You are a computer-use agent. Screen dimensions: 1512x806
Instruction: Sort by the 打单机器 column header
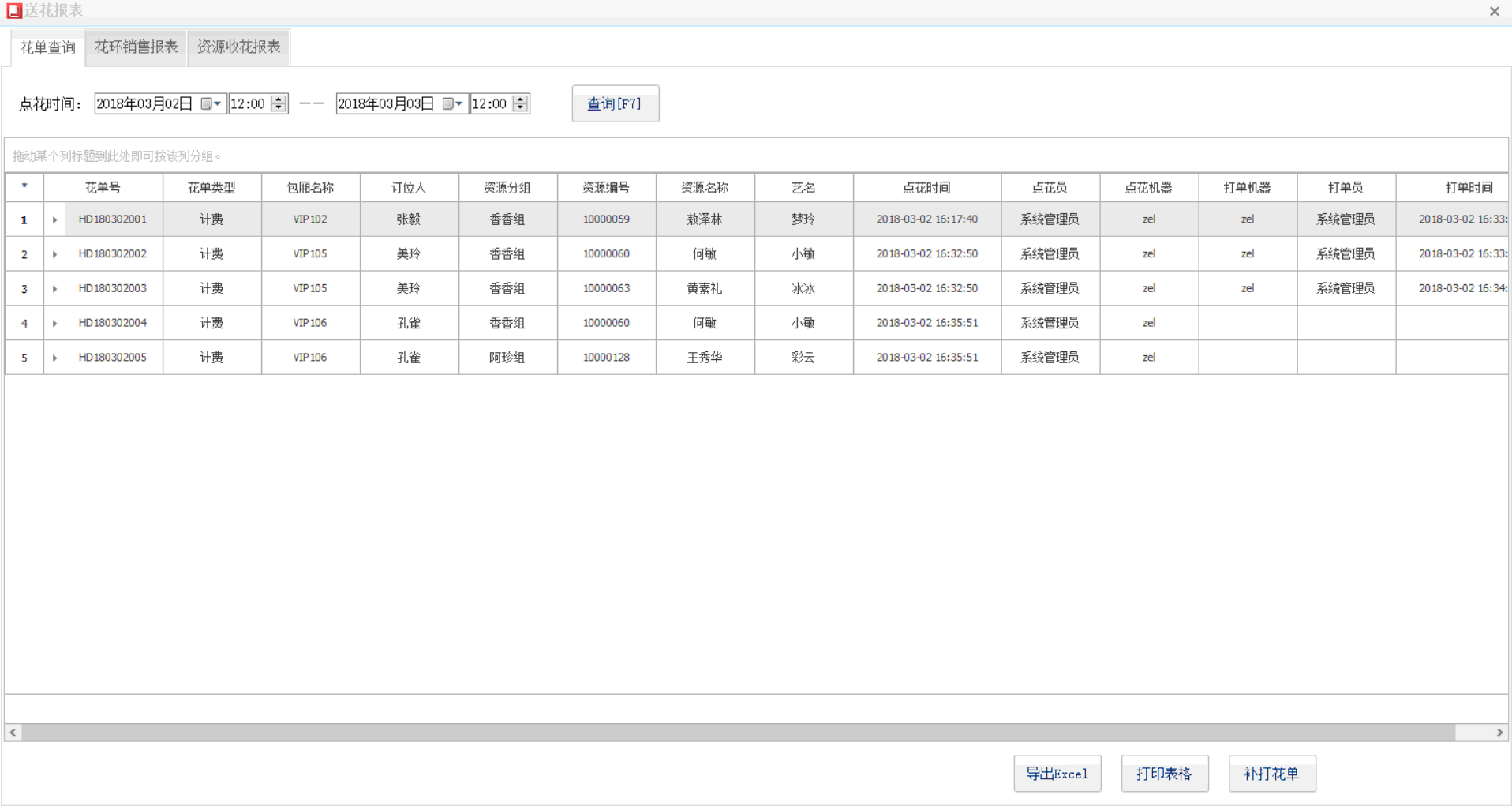coord(1248,187)
